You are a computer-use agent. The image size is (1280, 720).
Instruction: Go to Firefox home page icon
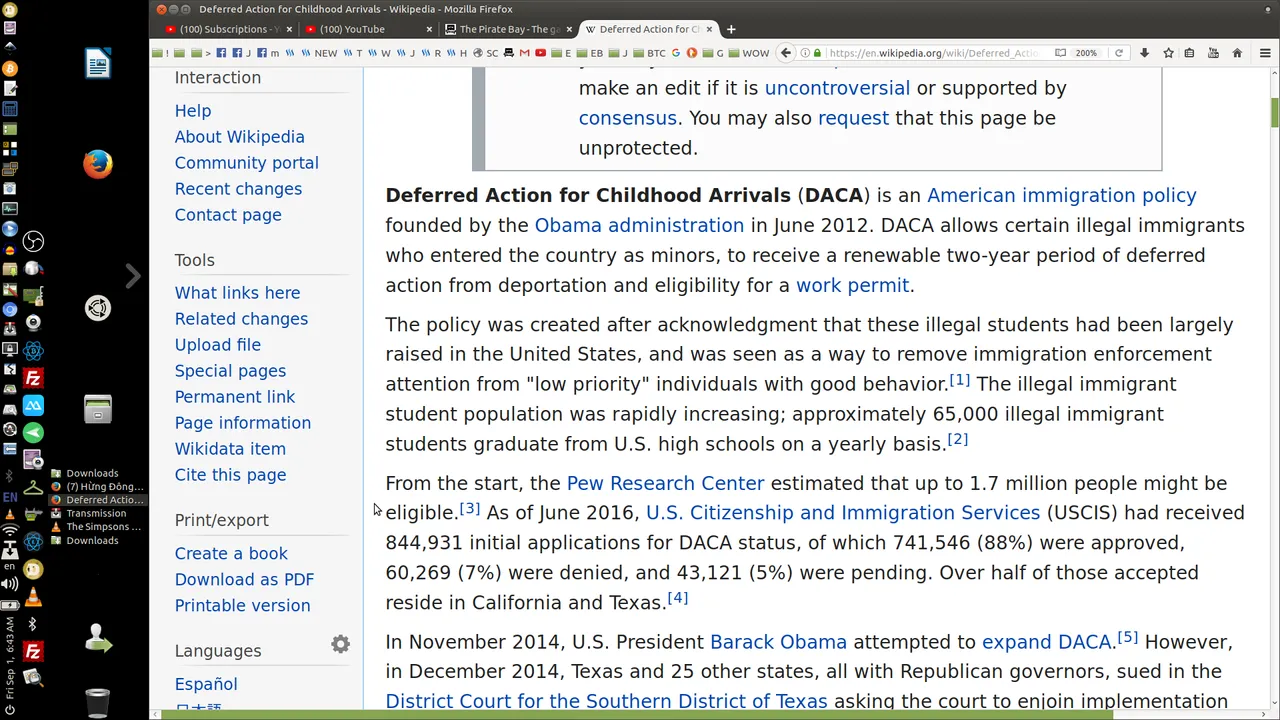[x=1237, y=53]
